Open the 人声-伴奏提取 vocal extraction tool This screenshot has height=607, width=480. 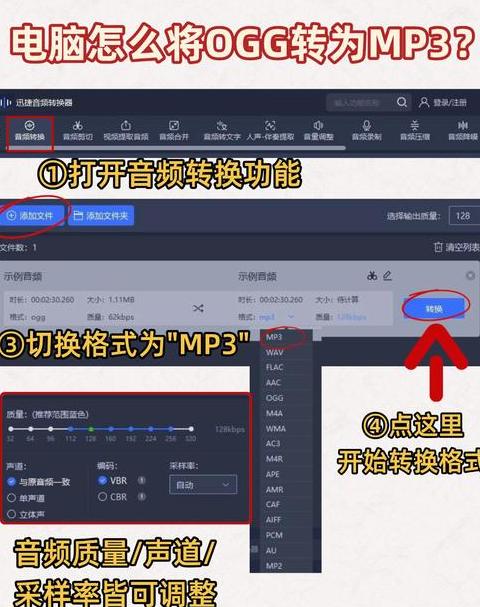[270, 130]
